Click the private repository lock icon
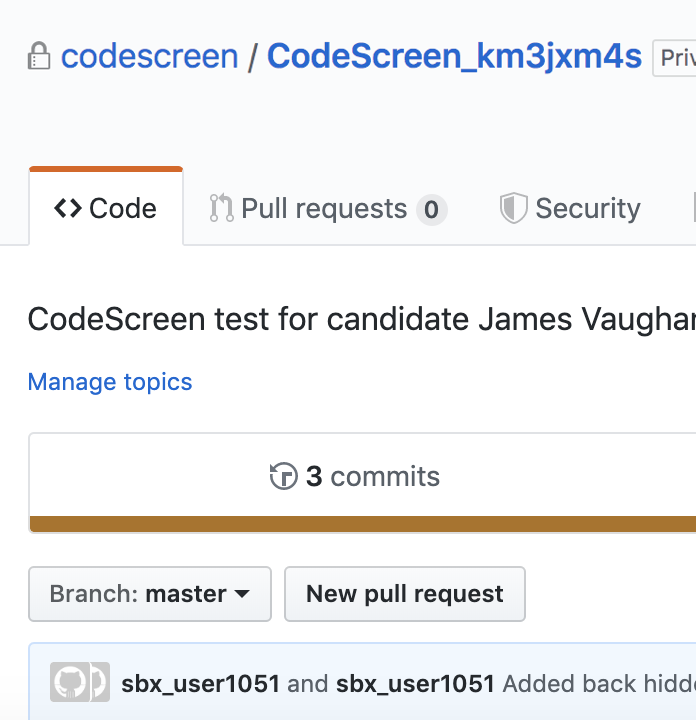Image resolution: width=696 pixels, height=720 pixels. click(x=39, y=56)
